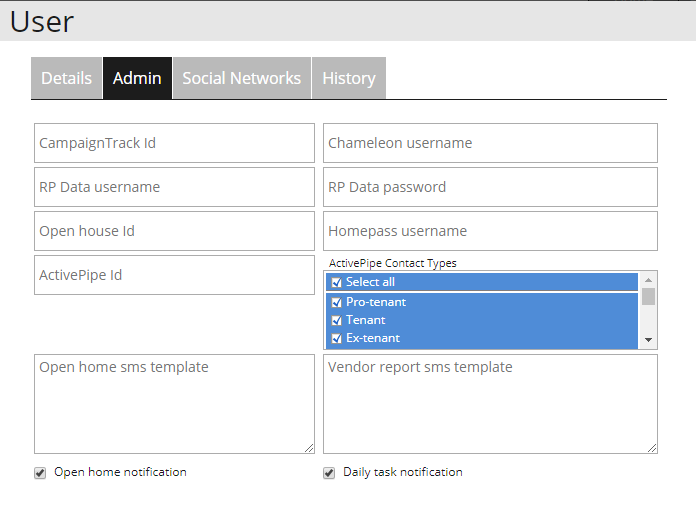696x509 pixels.
Task: Open the Admin tab
Action: (x=137, y=78)
